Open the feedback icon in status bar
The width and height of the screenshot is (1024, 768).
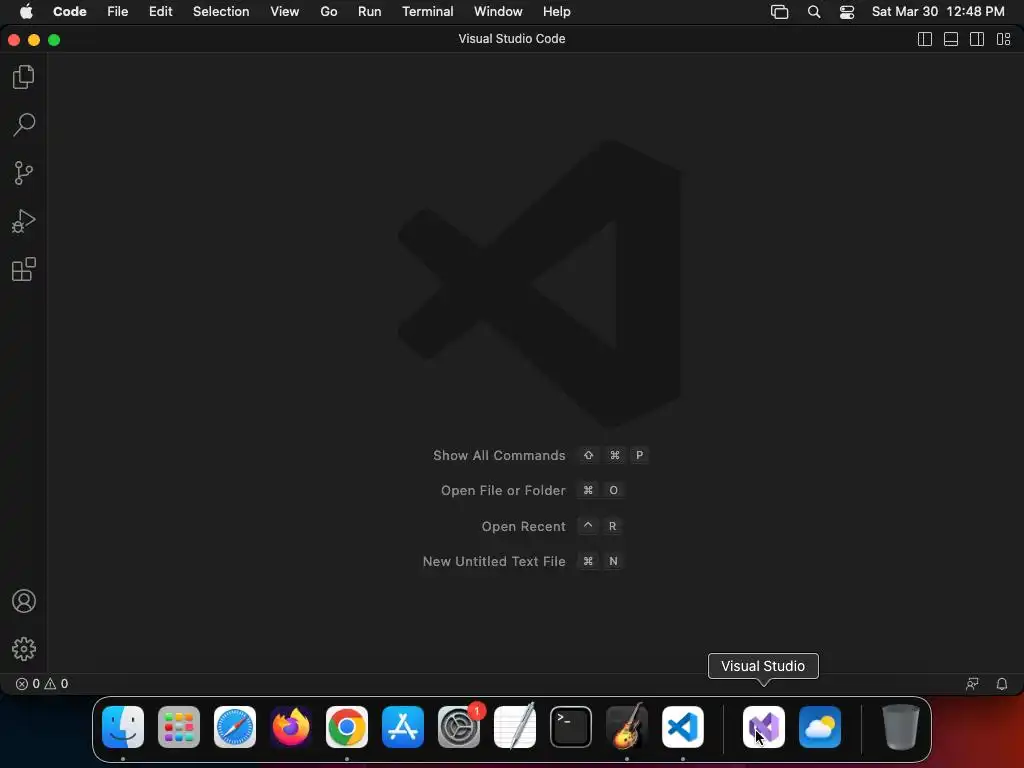[972, 684]
